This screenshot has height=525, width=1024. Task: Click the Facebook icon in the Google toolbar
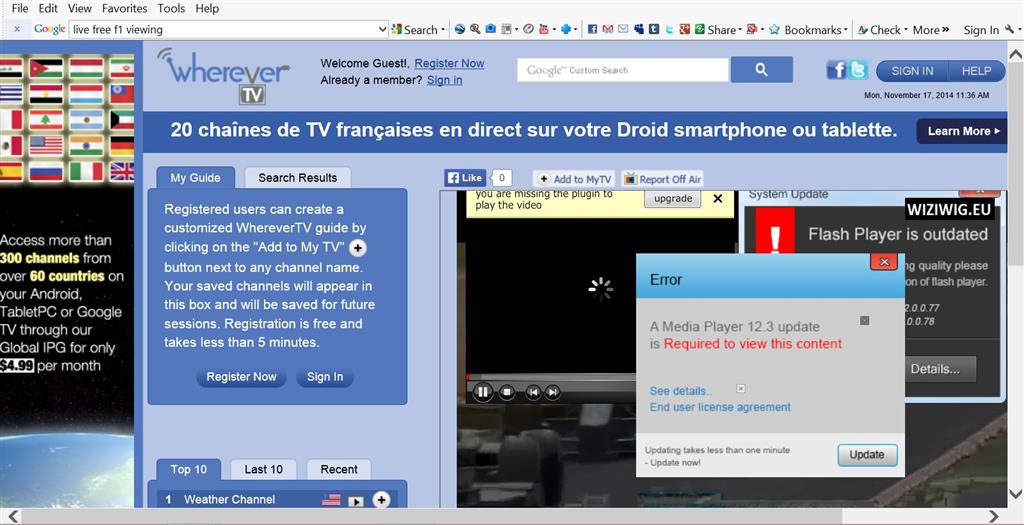592,29
